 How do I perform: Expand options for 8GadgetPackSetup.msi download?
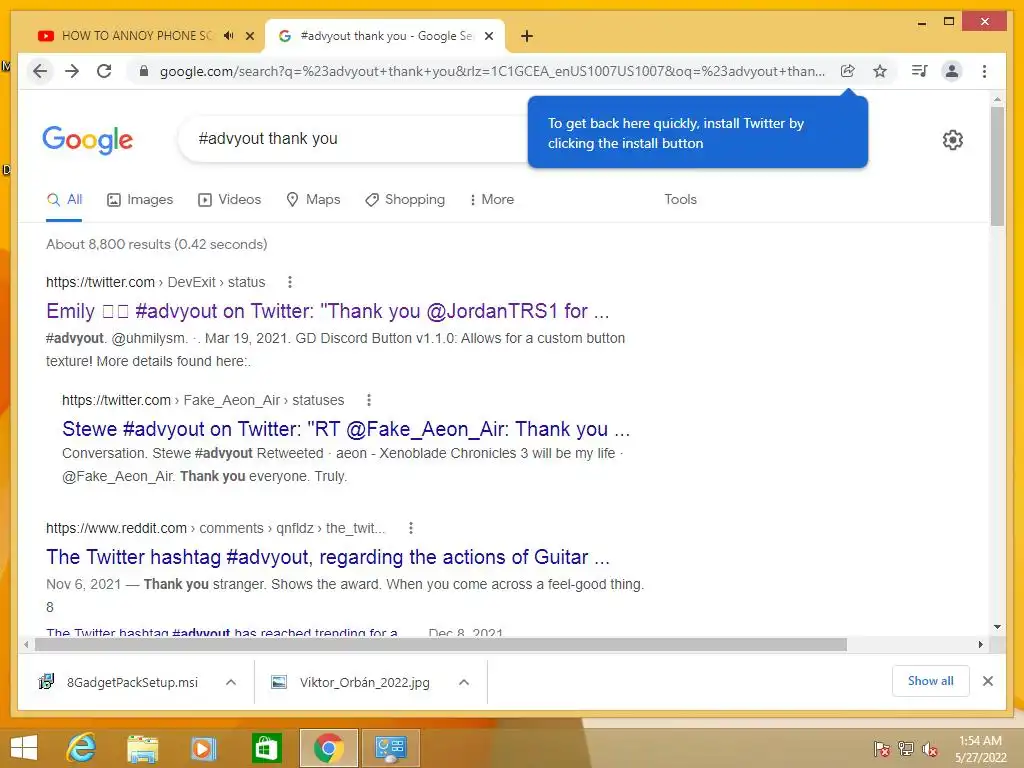[x=231, y=682]
